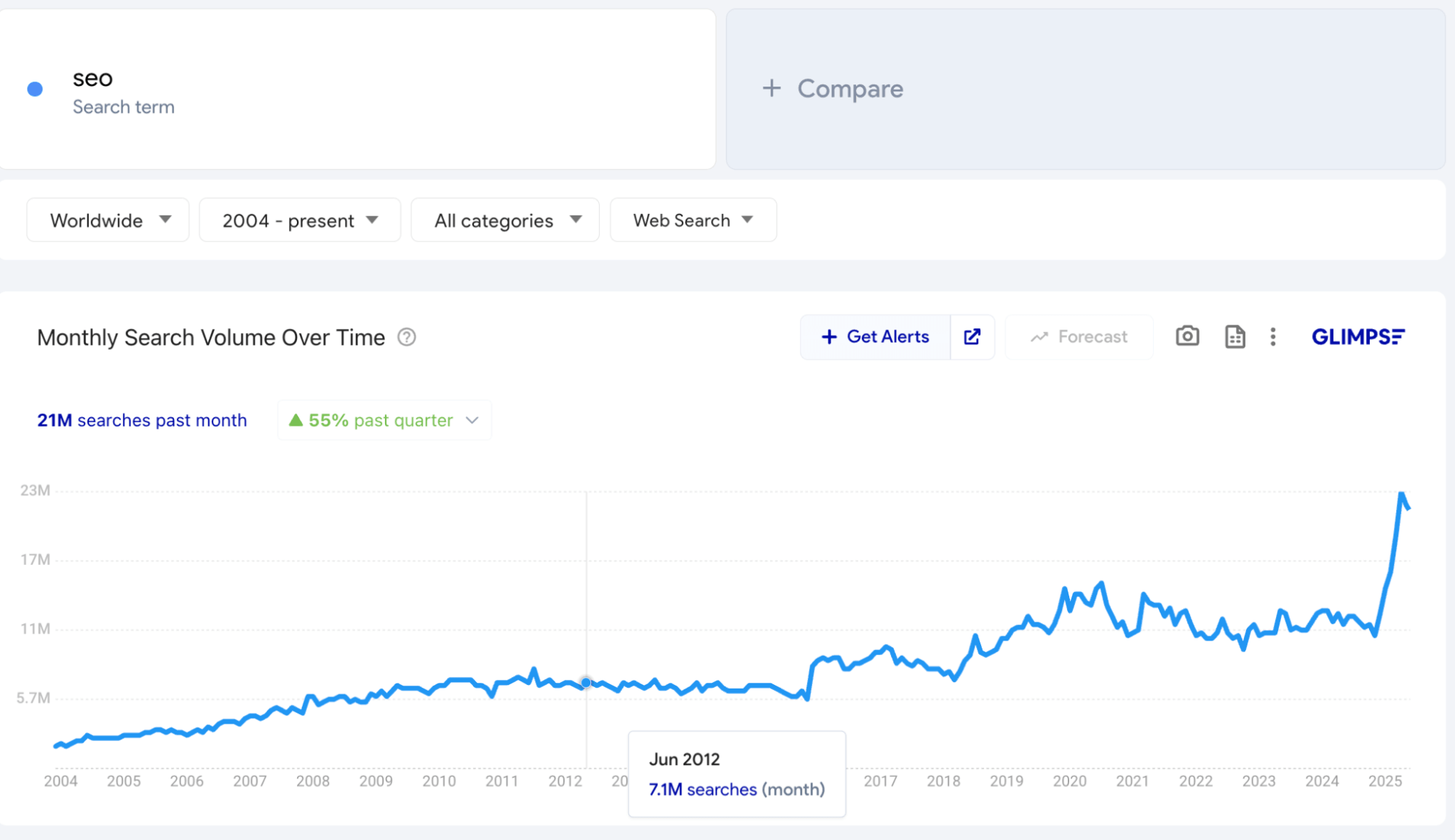Click the 2004 x-axis label
The height and width of the screenshot is (840, 1455).
[60, 781]
